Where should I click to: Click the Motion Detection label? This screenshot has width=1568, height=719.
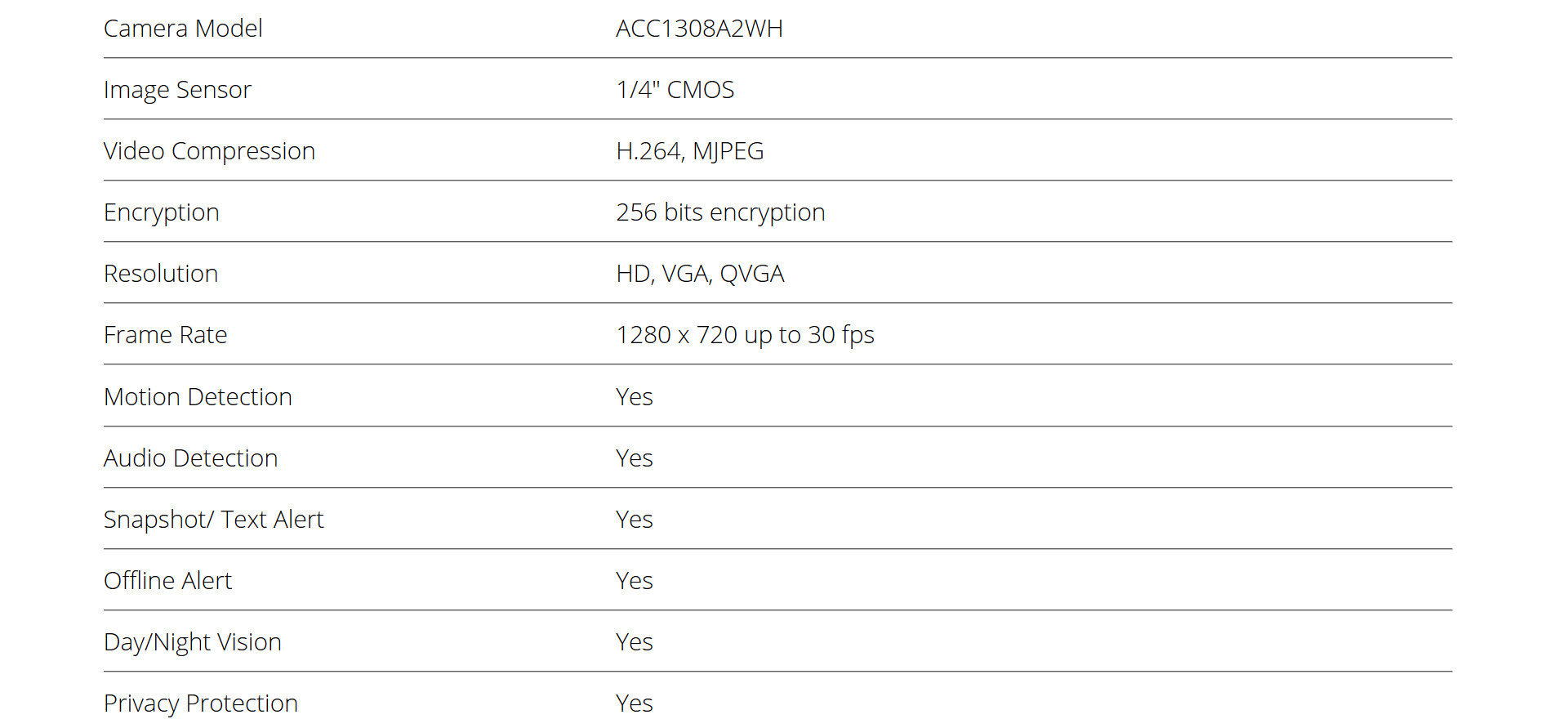coord(198,397)
